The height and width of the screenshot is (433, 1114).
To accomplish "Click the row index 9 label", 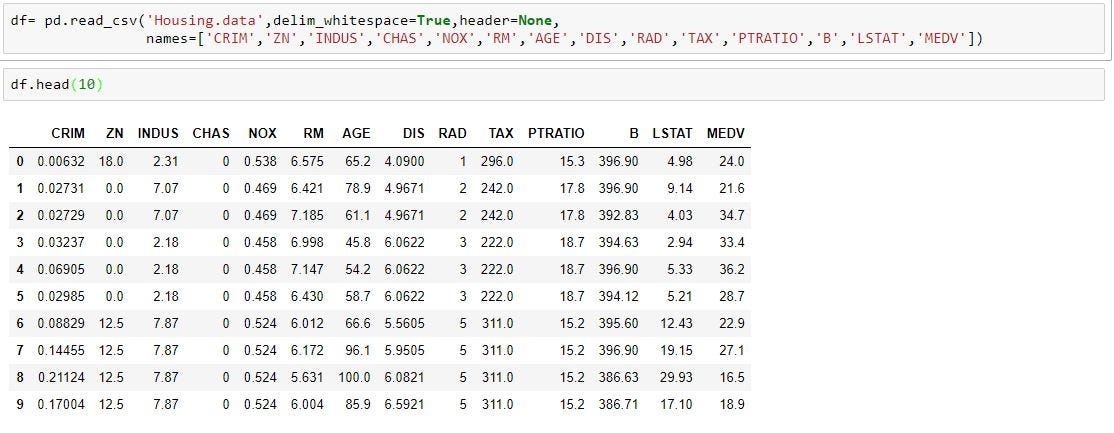I will (x=20, y=405).
